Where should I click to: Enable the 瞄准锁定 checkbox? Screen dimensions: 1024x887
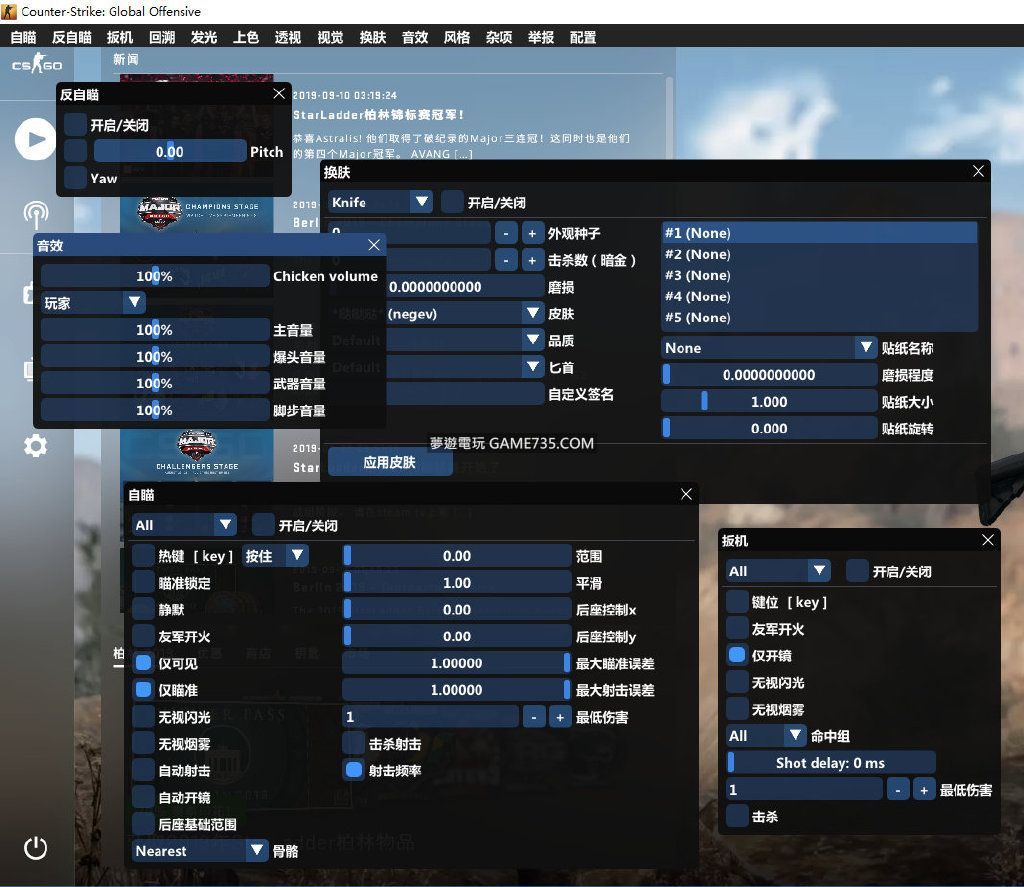(144, 583)
